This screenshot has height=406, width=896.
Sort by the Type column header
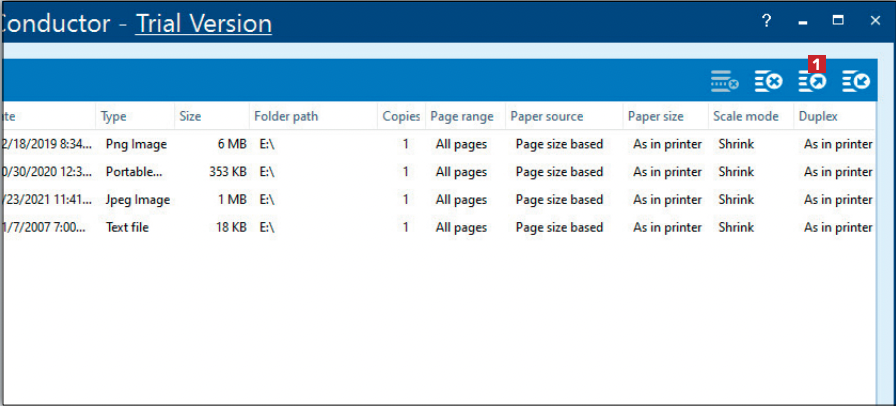114,116
